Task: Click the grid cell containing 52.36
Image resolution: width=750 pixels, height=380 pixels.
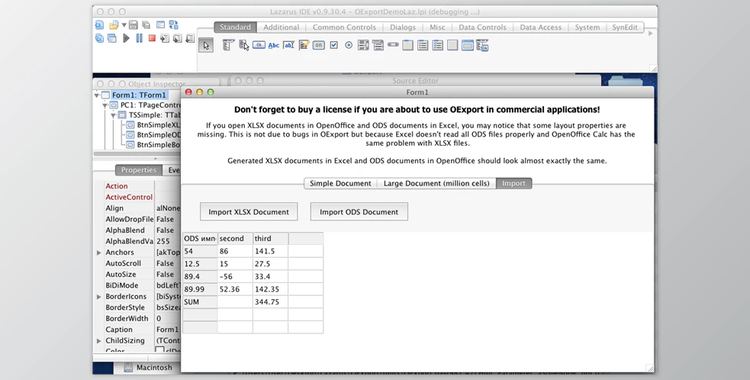Action: (x=235, y=289)
